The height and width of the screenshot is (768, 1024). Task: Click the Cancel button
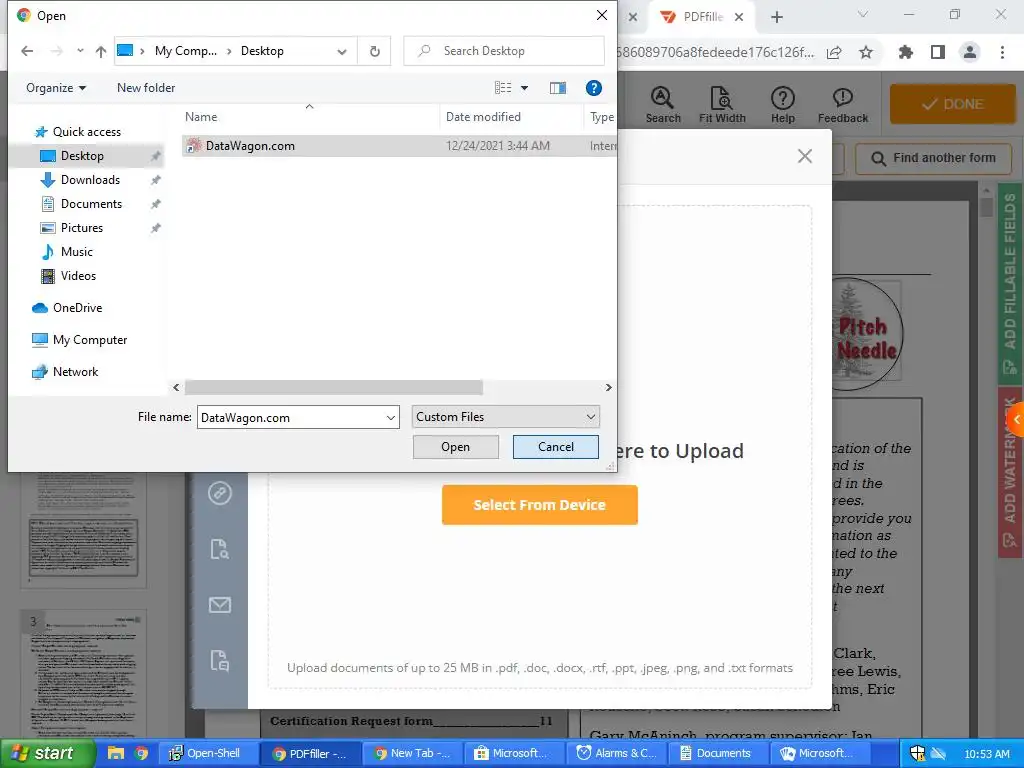click(556, 447)
